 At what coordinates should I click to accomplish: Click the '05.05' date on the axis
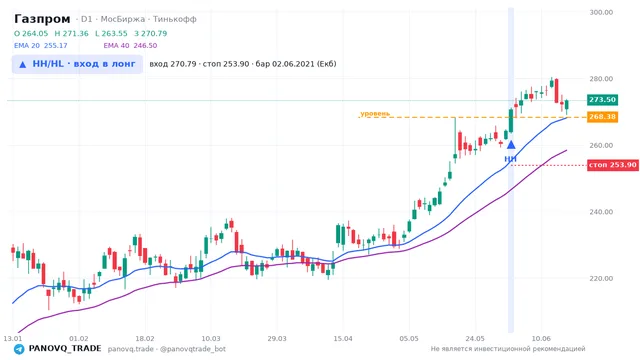pyautogui.click(x=409, y=339)
